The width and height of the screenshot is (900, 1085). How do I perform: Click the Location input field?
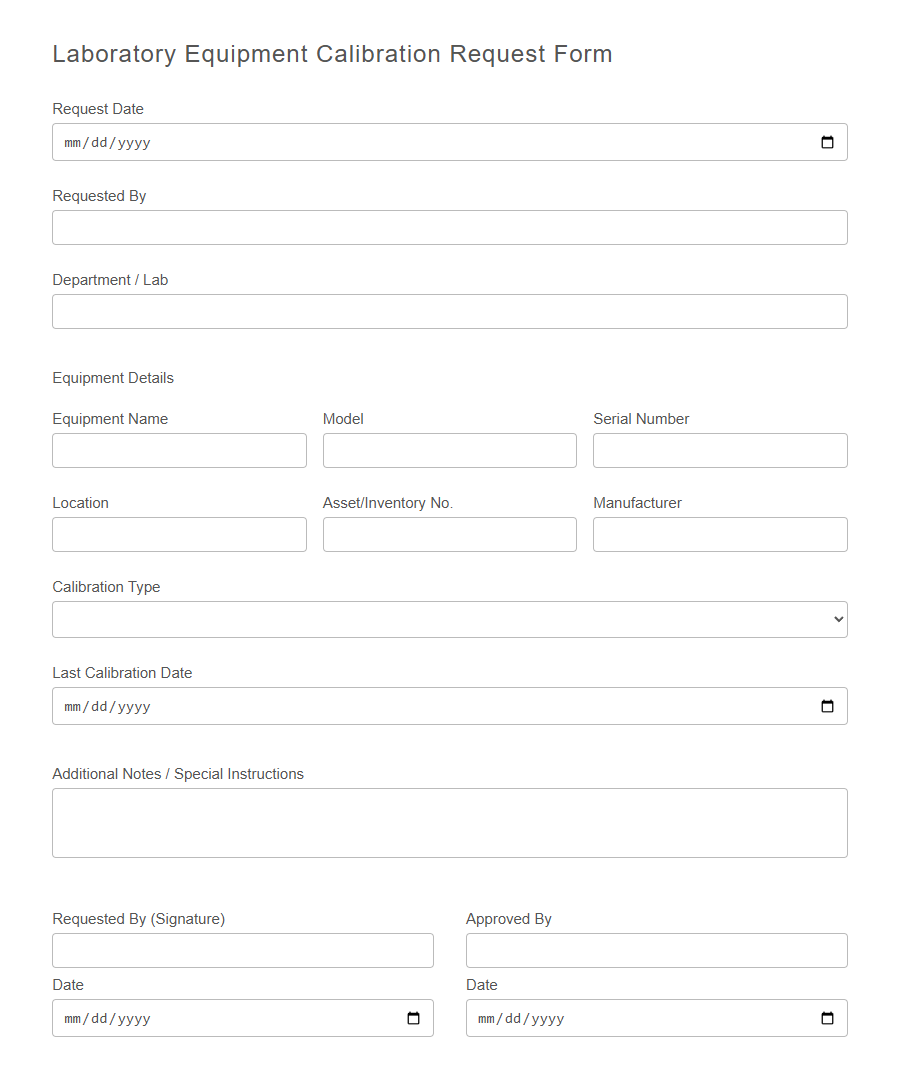(x=179, y=534)
